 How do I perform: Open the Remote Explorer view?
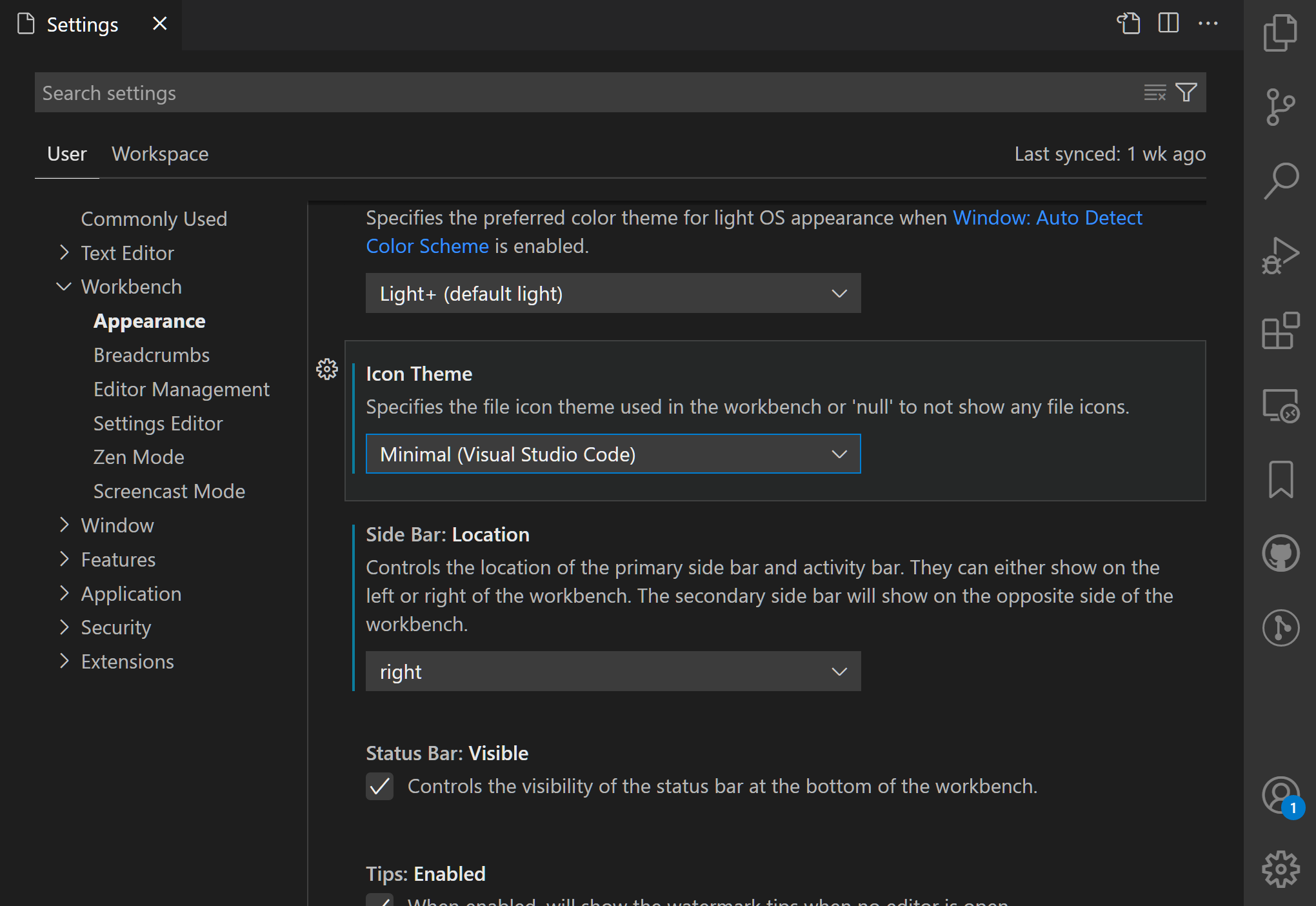[x=1282, y=405]
